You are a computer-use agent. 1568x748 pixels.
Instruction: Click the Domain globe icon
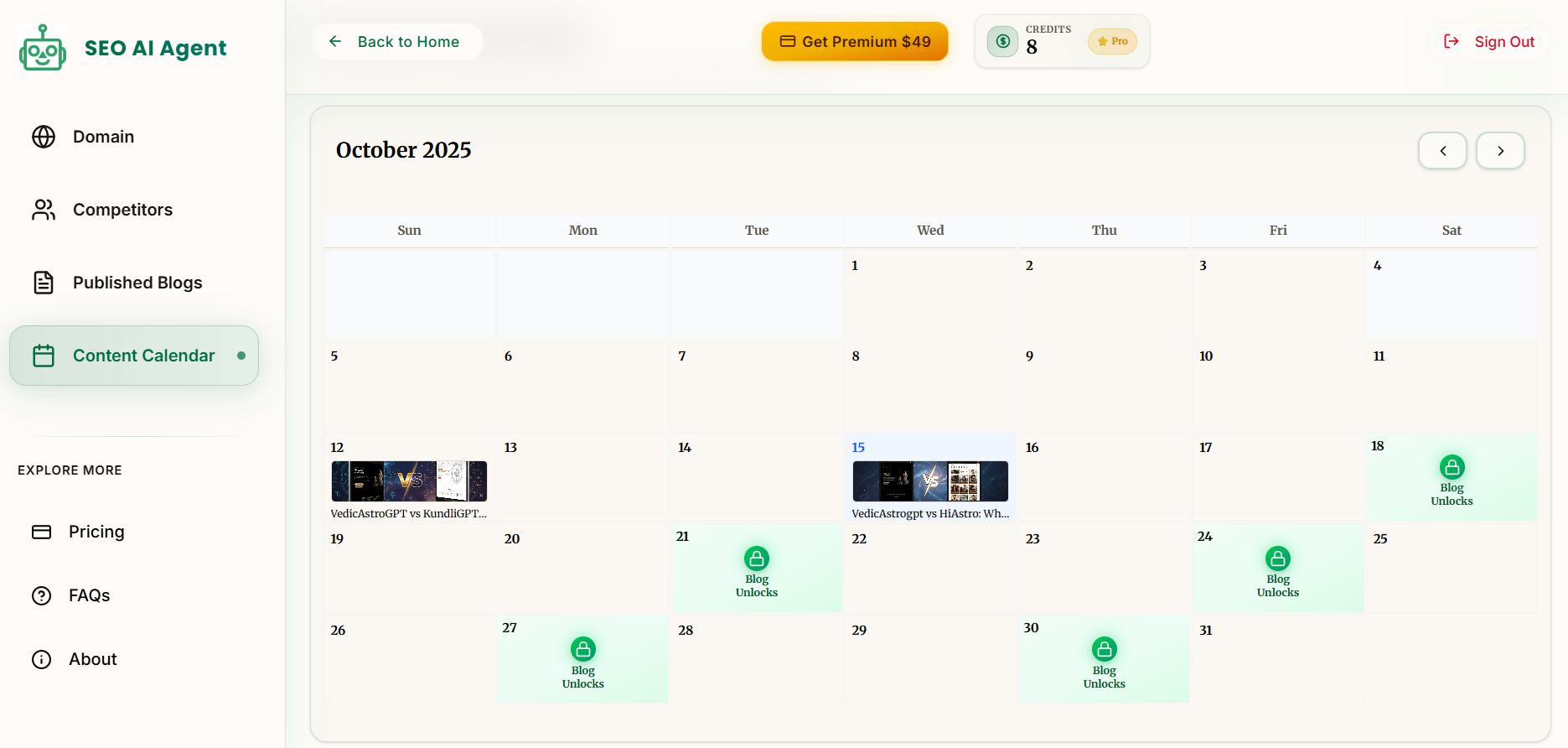pos(44,137)
